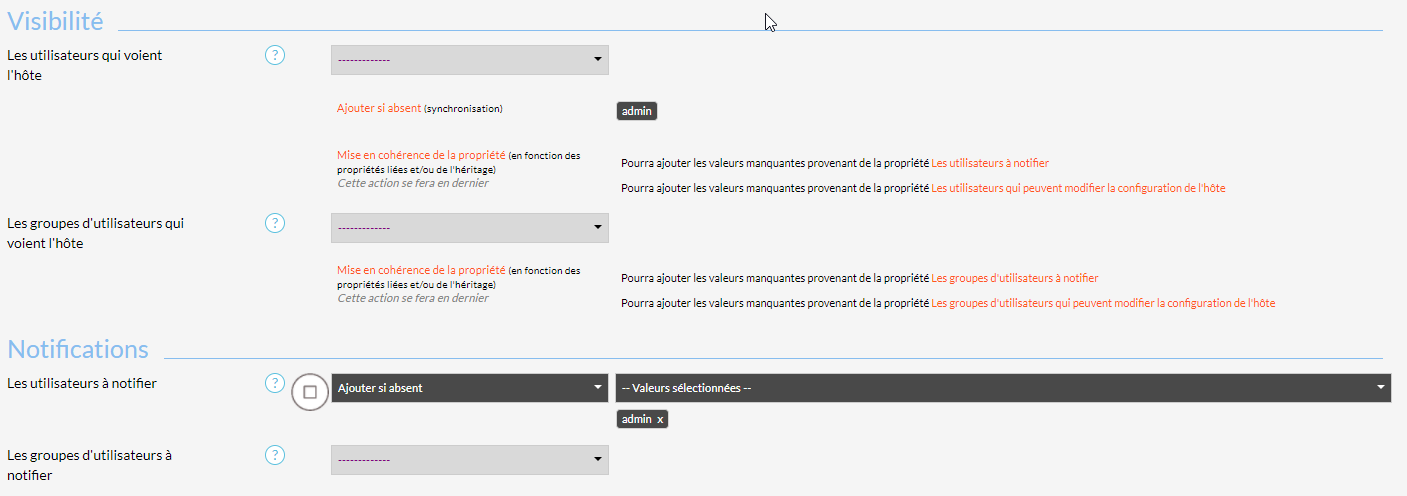The height and width of the screenshot is (496, 1407).
Task: Click the "Notifications" section heading
Action: [x=78, y=349]
